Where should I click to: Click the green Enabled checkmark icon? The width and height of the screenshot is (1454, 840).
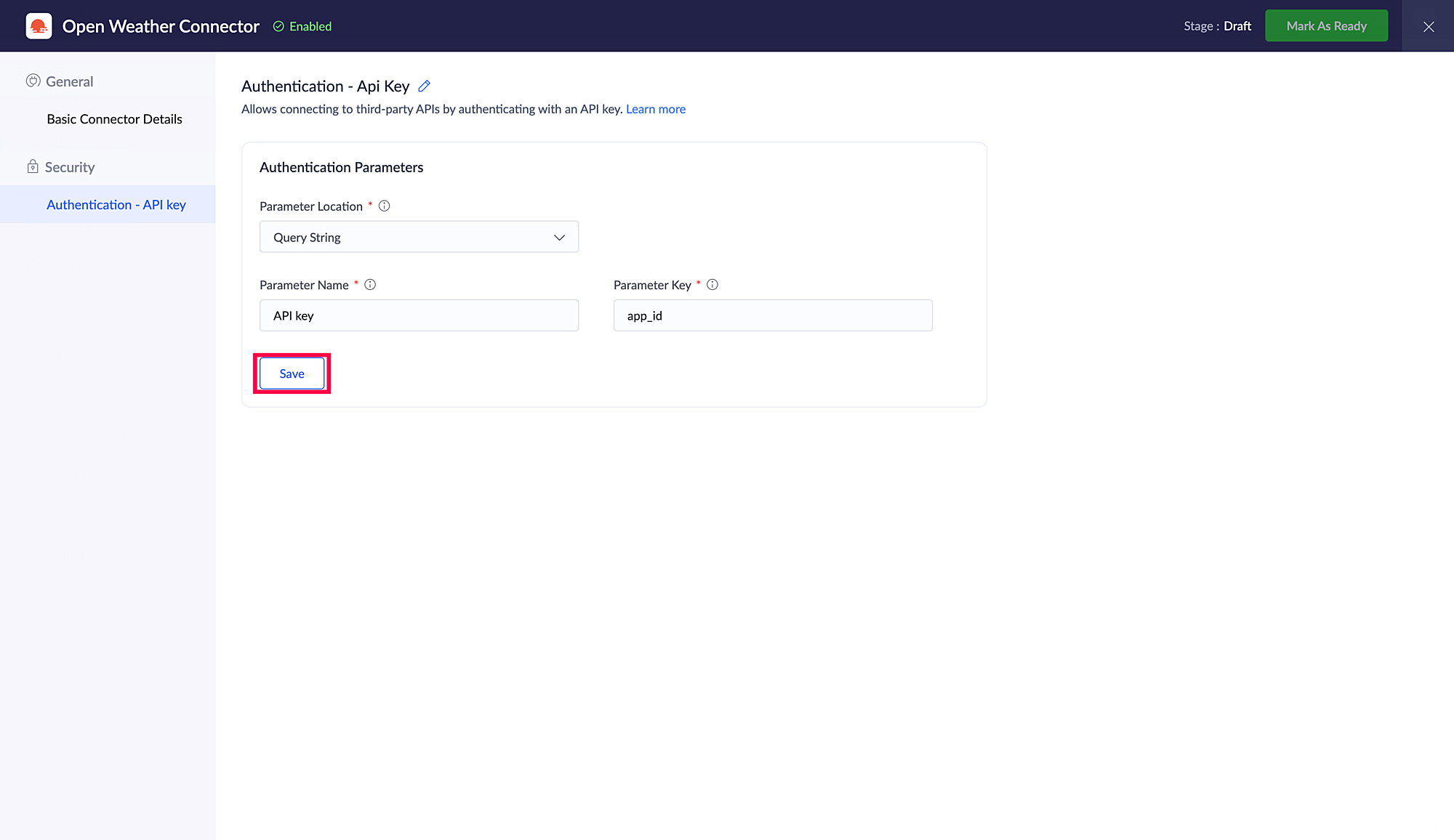278,27
